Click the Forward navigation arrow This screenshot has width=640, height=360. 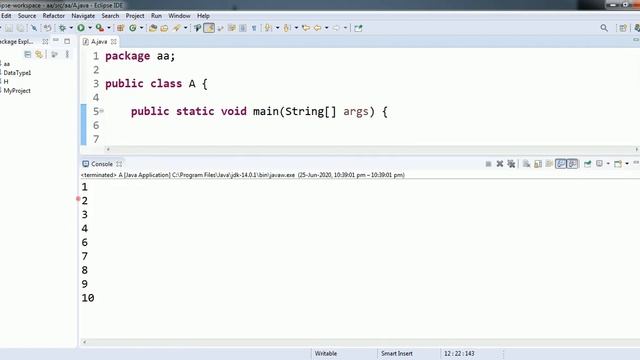pyautogui.click(x=336, y=28)
